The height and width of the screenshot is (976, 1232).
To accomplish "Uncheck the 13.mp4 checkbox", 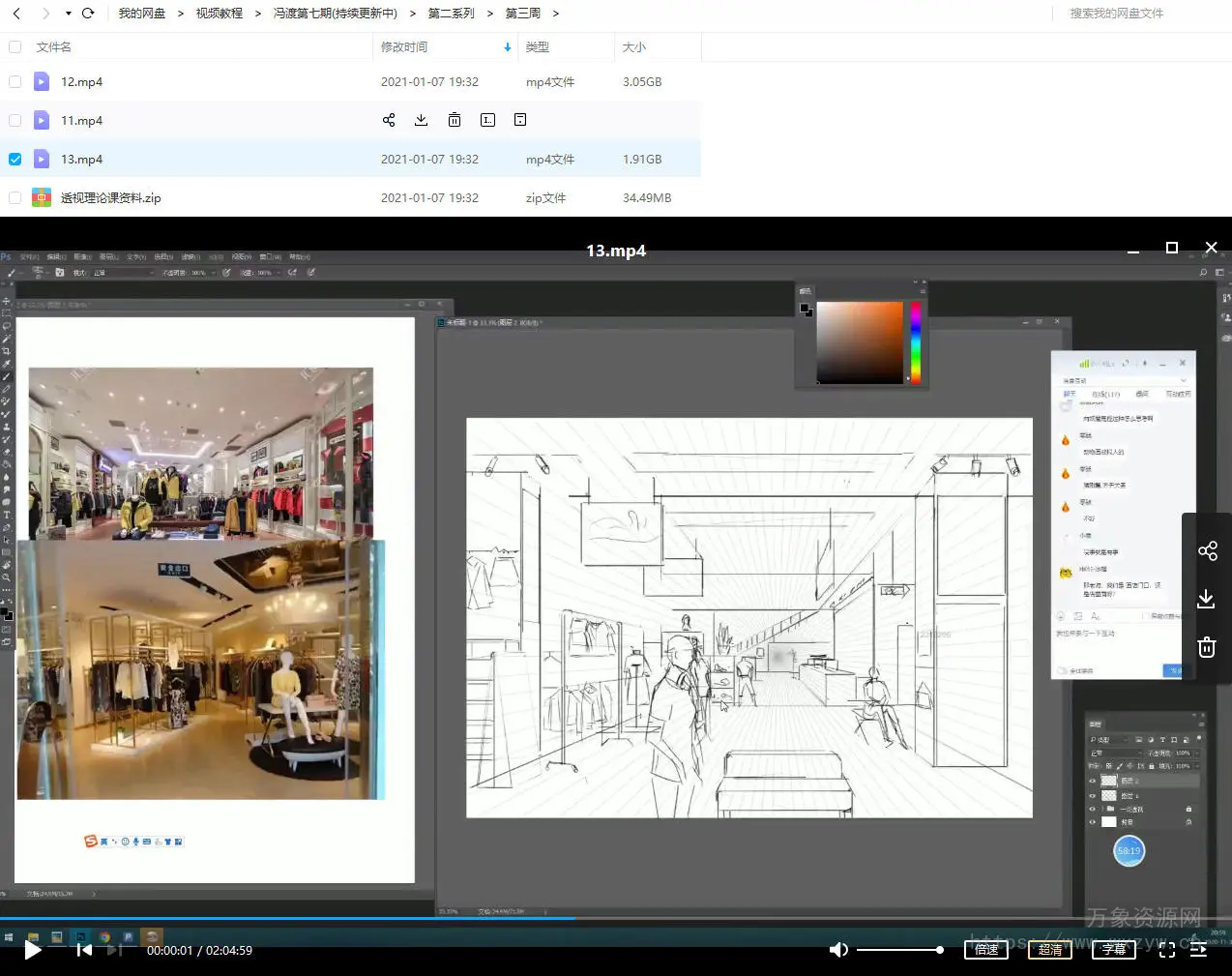I will [15, 160].
